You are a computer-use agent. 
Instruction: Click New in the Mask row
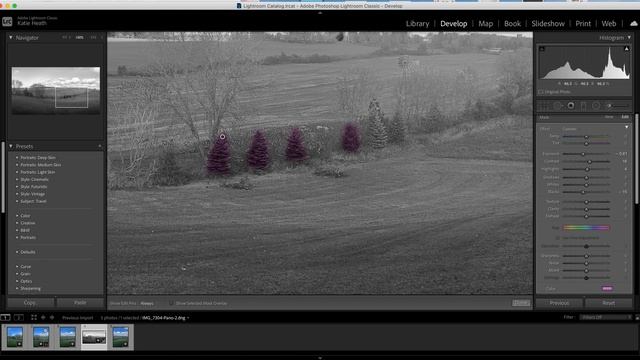click(x=609, y=117)
